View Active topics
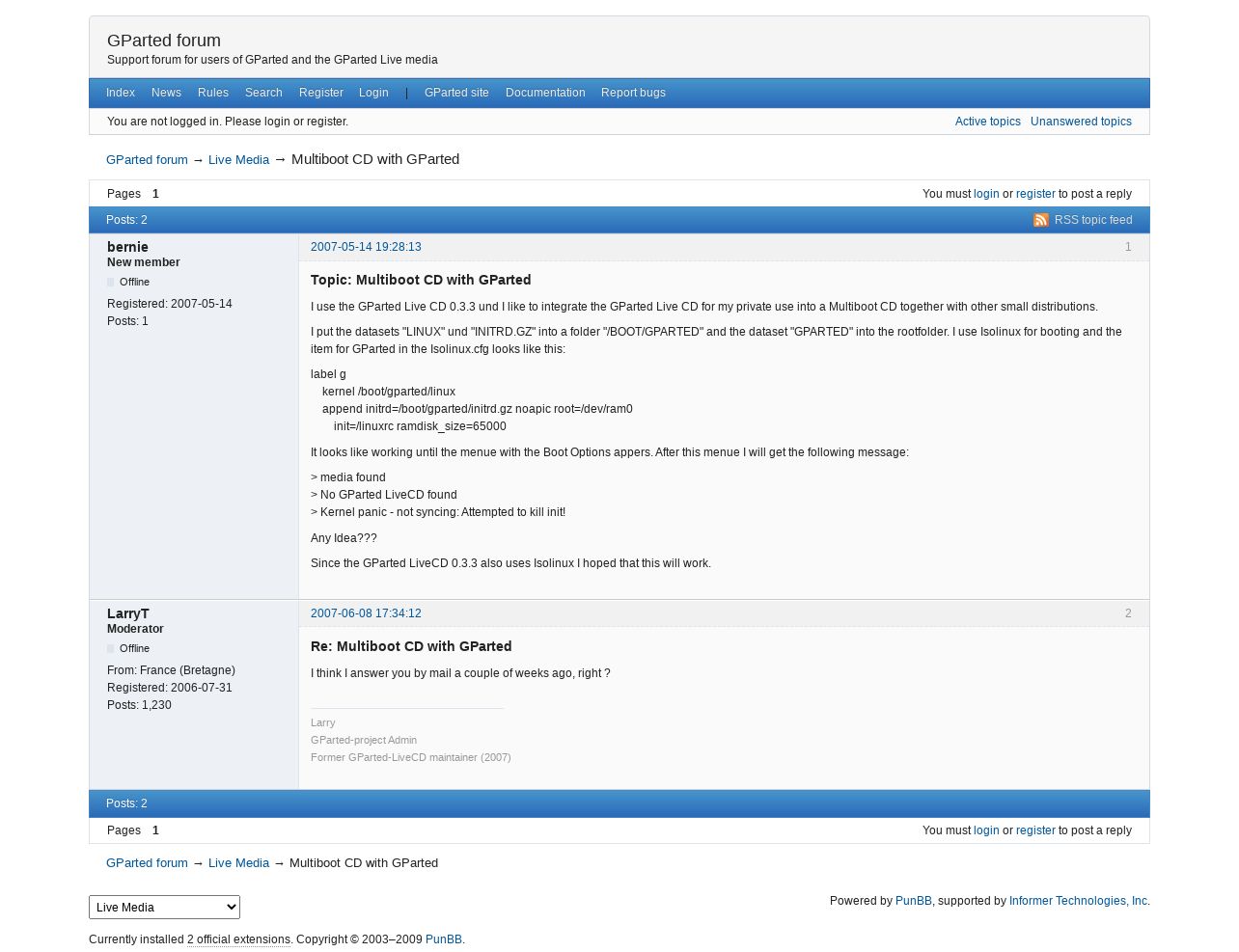The image size is (1239, 952). (x=987, y=122)
